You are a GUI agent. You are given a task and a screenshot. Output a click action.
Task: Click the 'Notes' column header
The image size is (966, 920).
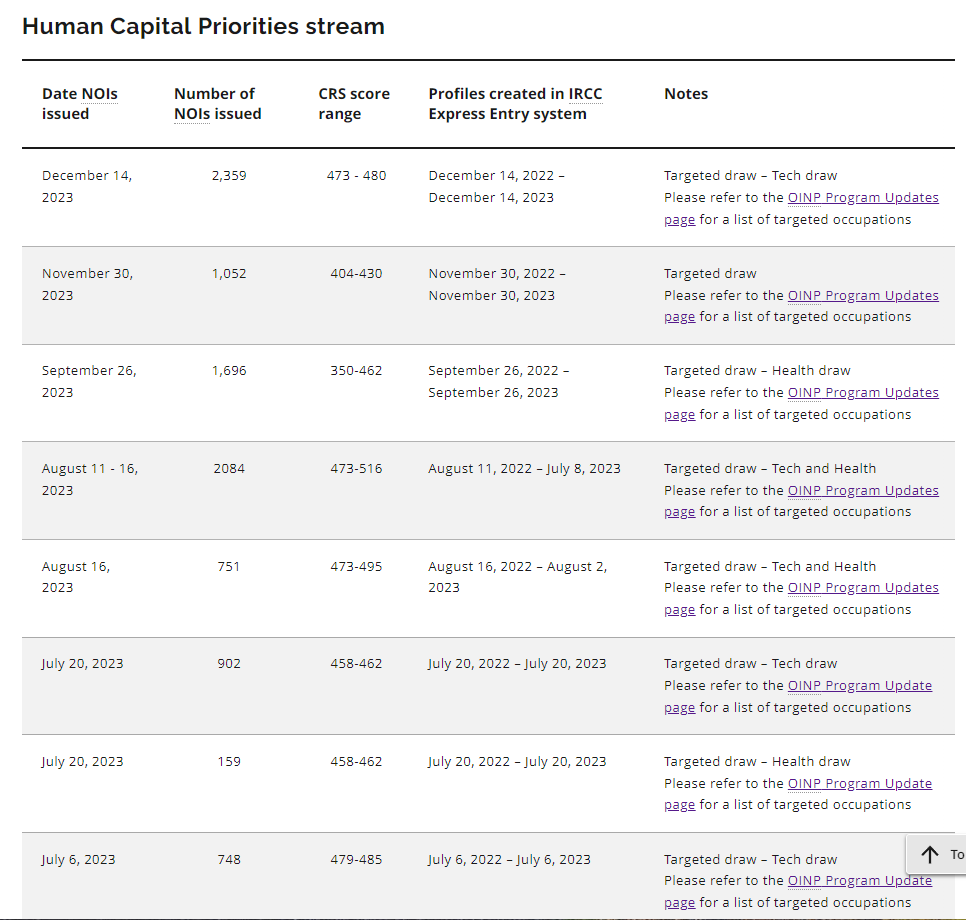point(686,94)
